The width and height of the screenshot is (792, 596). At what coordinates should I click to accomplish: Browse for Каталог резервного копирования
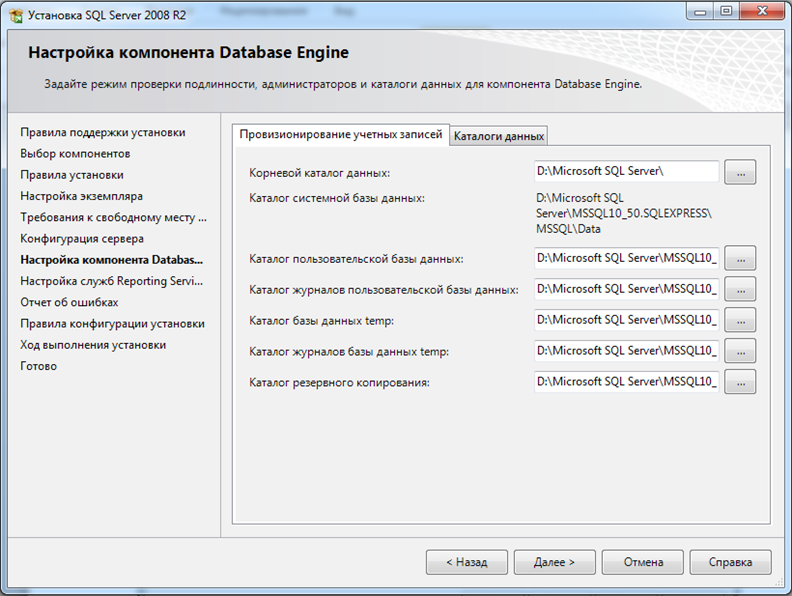pyautogui.click(x=740, y=382)
